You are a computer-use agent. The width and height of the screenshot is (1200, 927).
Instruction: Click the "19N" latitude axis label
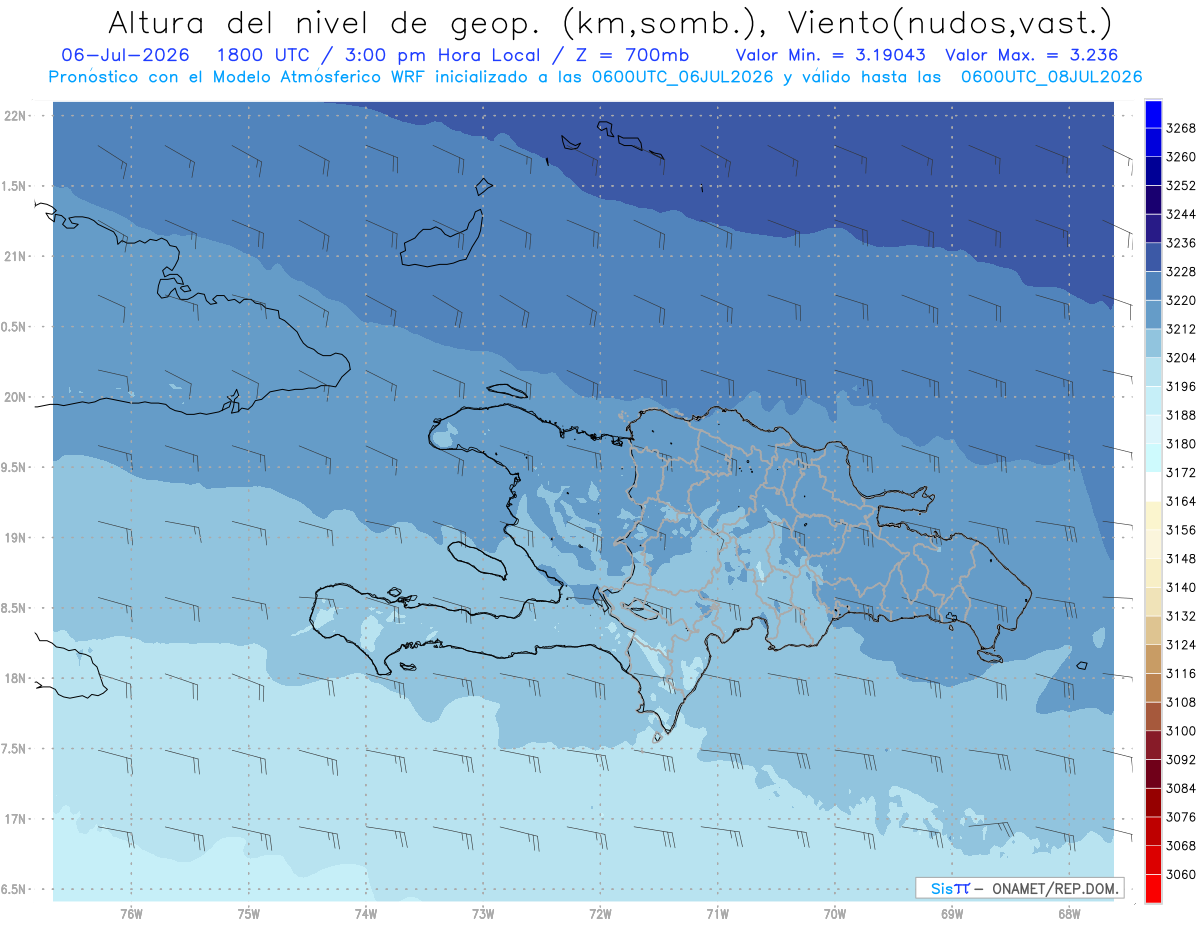(15, 538)
